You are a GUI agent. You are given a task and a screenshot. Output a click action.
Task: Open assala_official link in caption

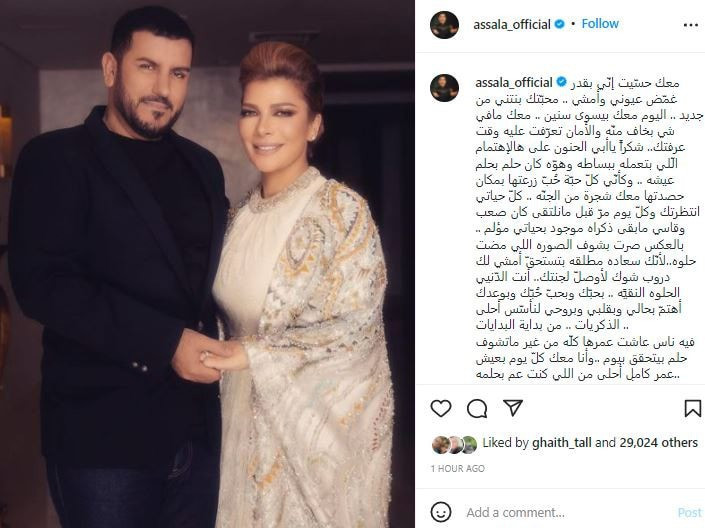[x=513, y=83]
